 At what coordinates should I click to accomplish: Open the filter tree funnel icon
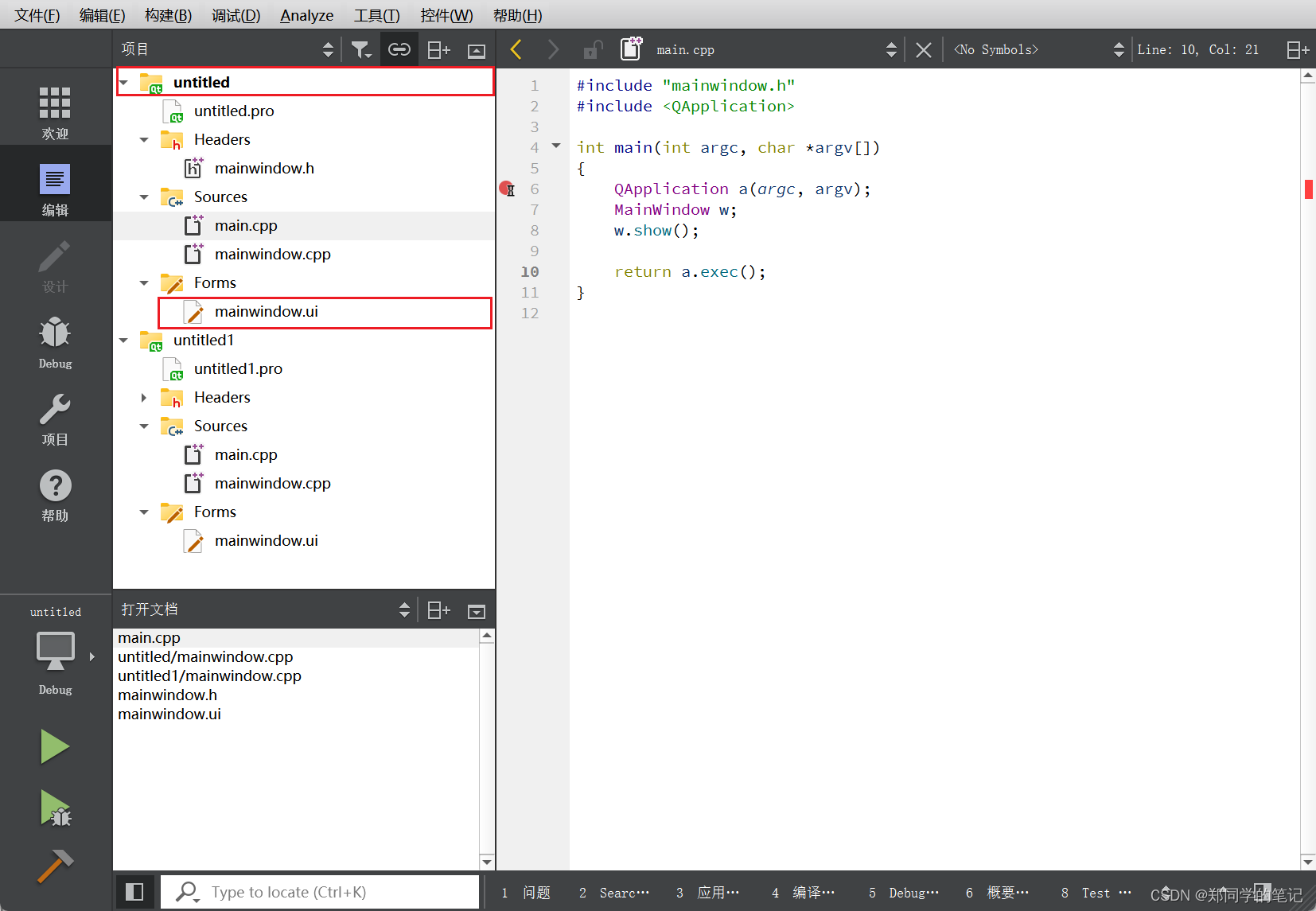pyautogui.click(x=361, y=50)
